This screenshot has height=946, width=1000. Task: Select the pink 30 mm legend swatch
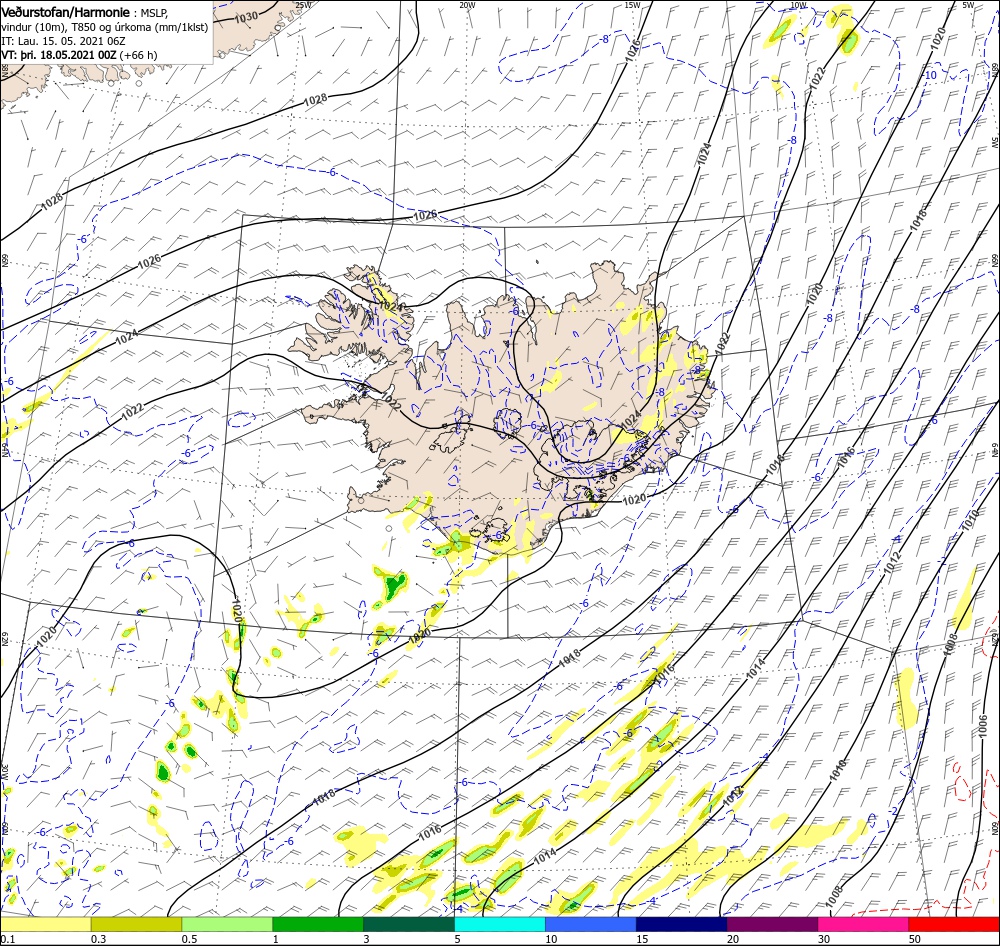tap(864, 924)
